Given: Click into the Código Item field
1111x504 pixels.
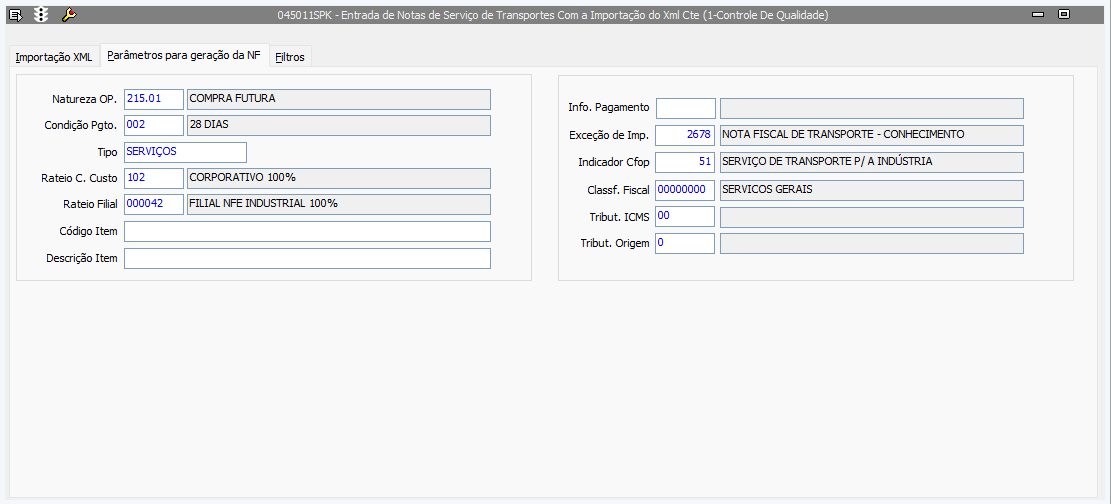Looking at the screenshot, I should [x=307, y=231].
